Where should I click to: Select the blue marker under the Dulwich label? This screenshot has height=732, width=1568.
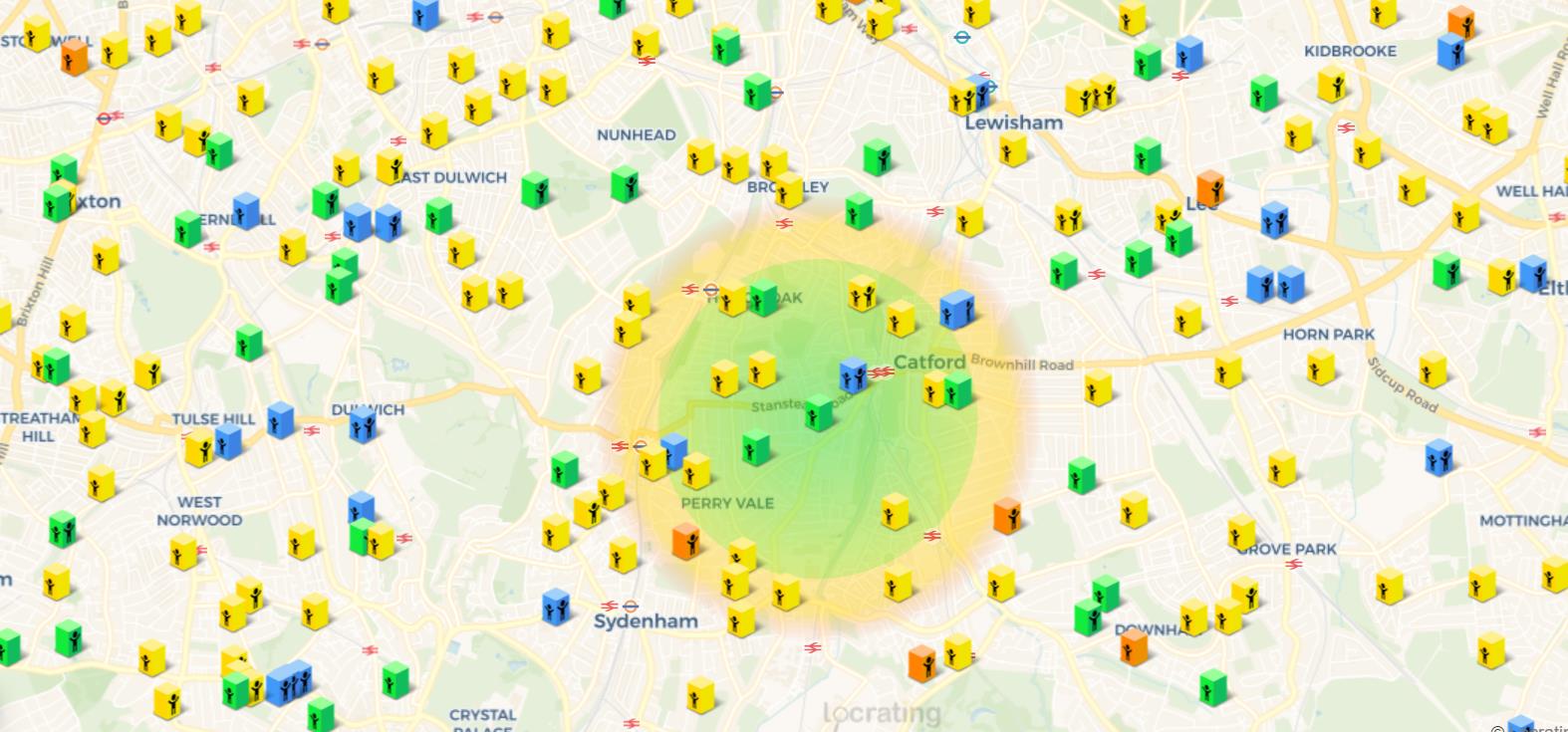(364, 426)
